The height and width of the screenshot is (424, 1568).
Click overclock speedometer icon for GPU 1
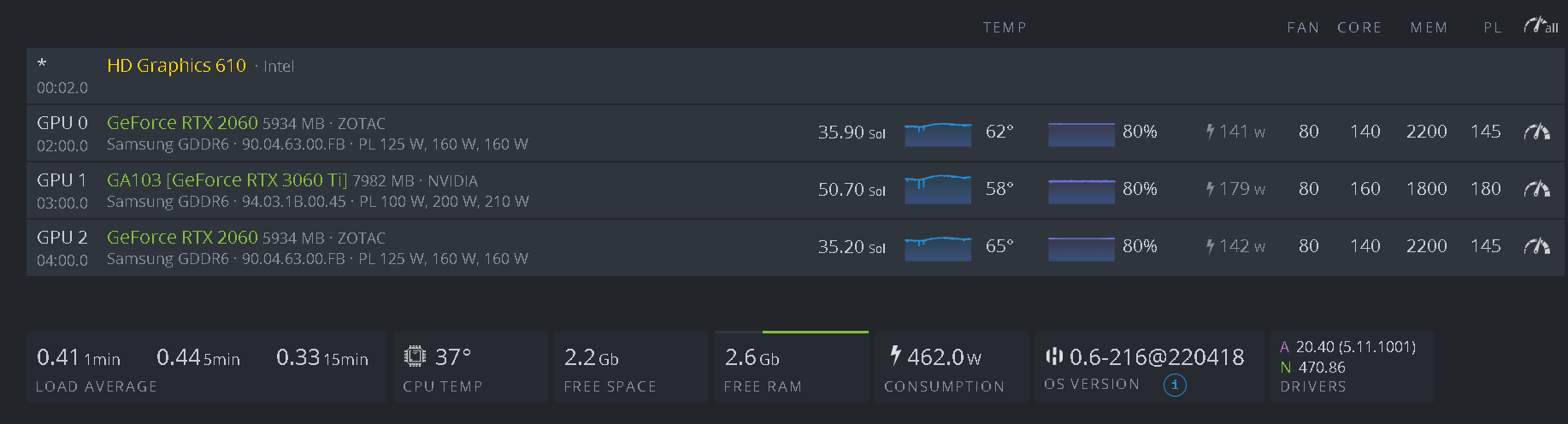(1536, 189)
